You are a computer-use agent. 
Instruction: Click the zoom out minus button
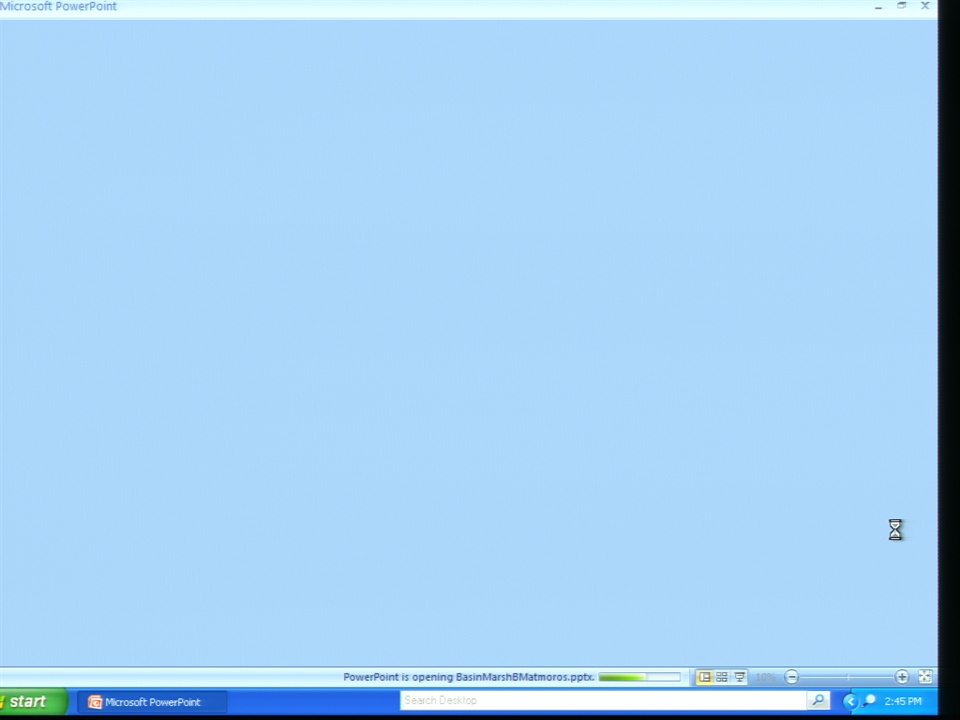[x=791, y=677]
